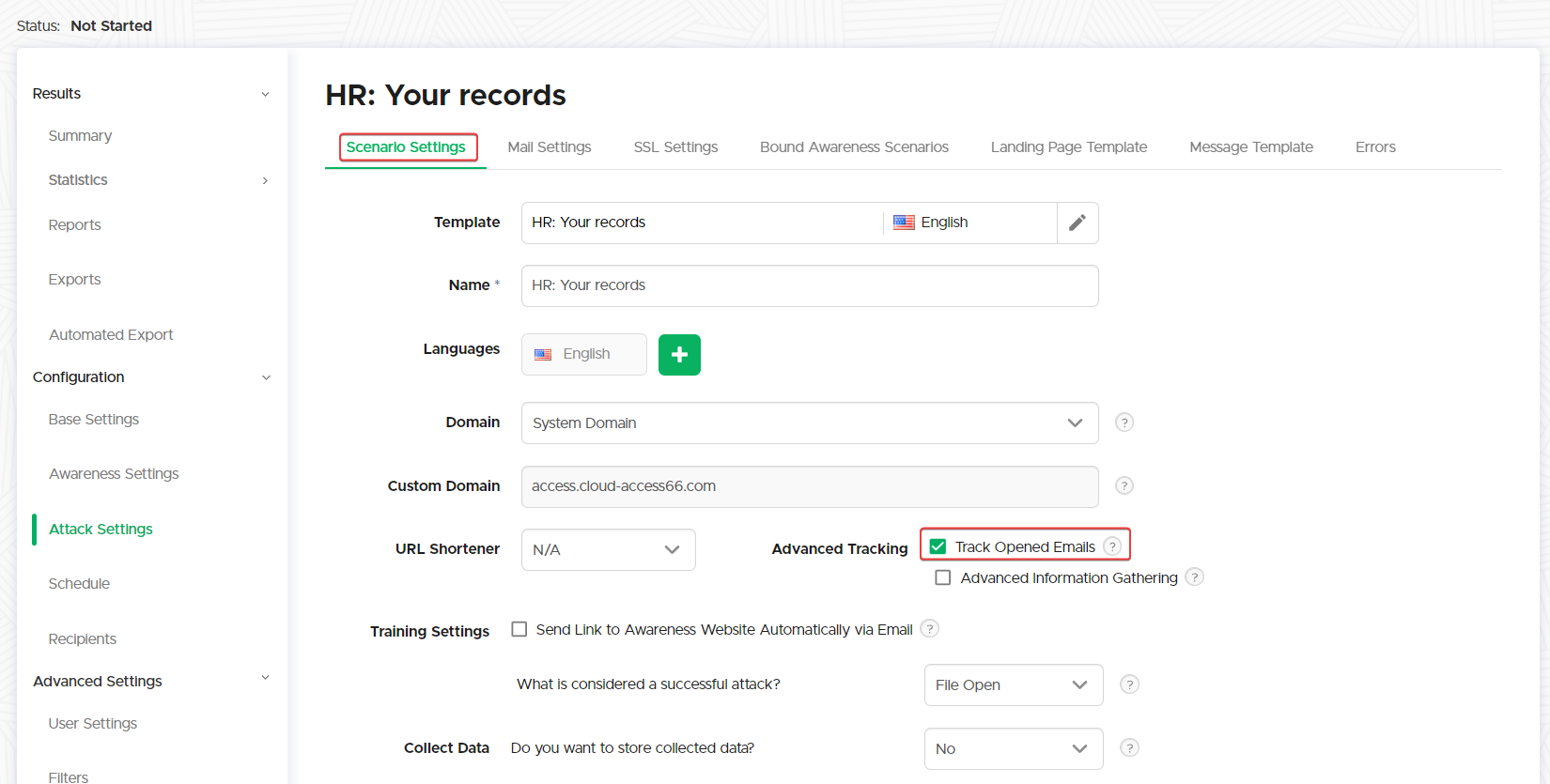The width and height of the screenshot is (1550, 784).
Task: Expand the Statistics sidebar submenu arrow
Action: 265,180
